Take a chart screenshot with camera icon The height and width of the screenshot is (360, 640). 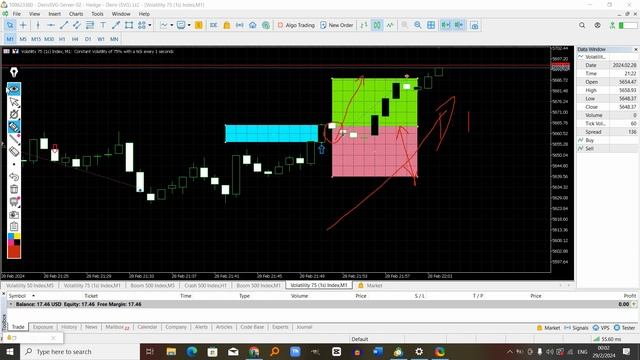click(474, 26)
